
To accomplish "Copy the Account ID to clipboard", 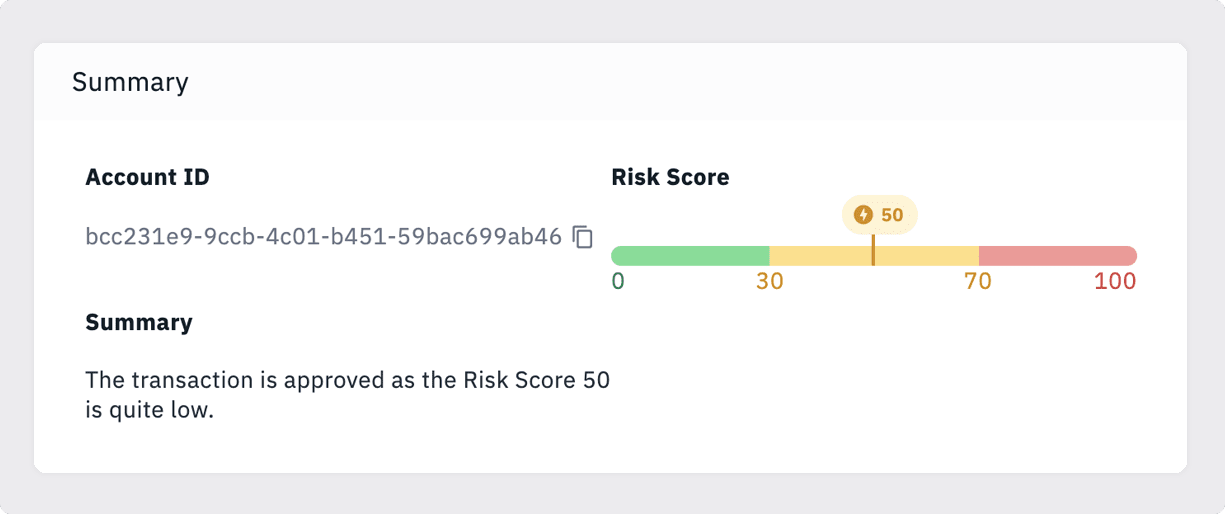I will [x=583, y=237].
